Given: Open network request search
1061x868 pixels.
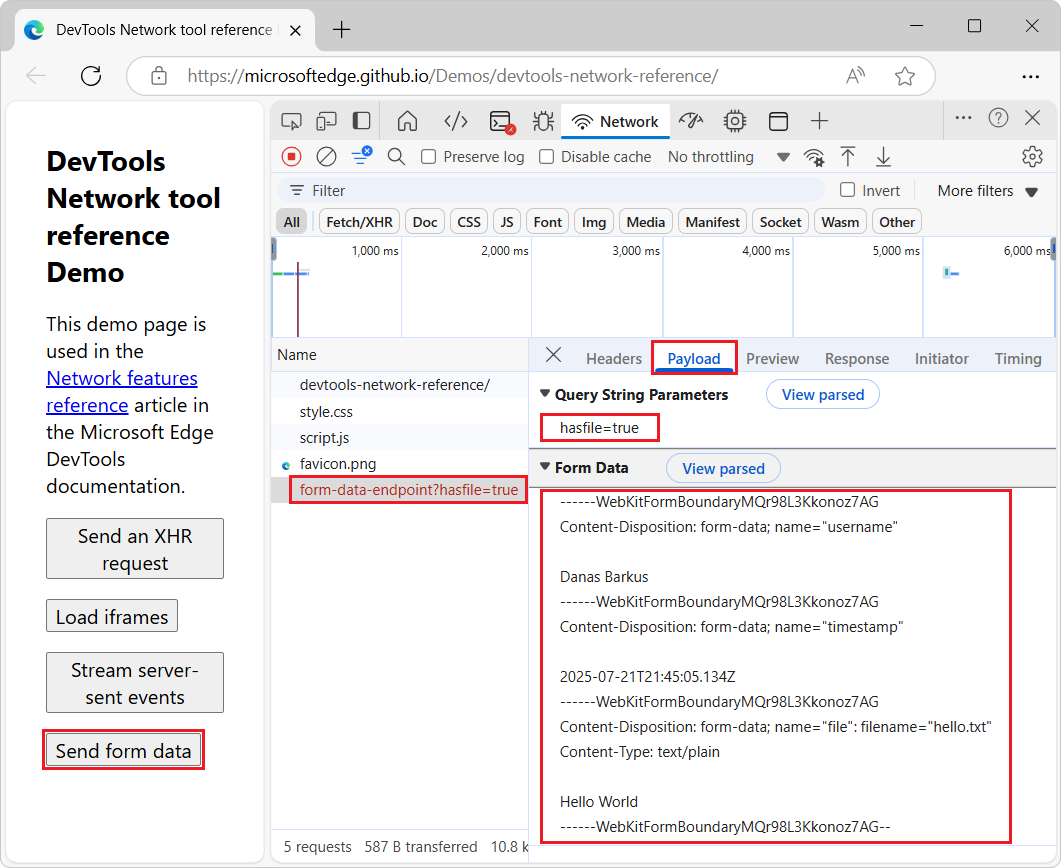Looking at the screenshot, I should (x=397, y=157).
